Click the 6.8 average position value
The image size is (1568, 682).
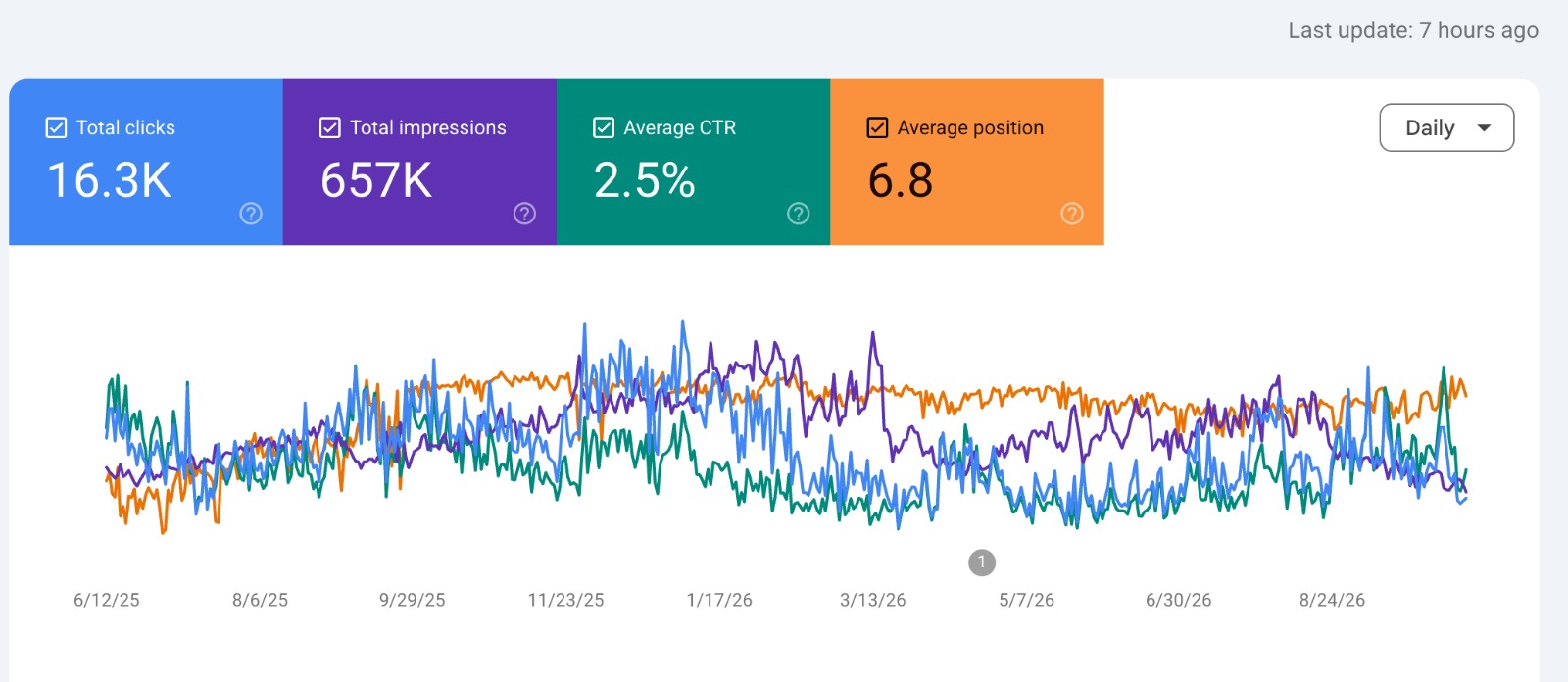coord(901,180)
